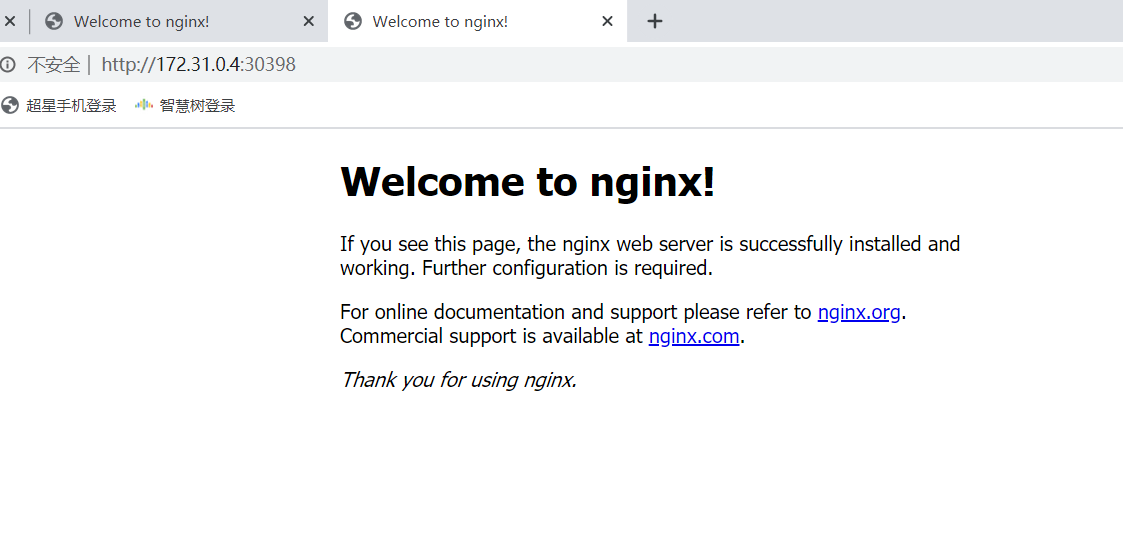The height and width of the screenshot is (560, 1123).
Task: Close the active Welcome to nginx tab
Action: [x=607, y=21]
